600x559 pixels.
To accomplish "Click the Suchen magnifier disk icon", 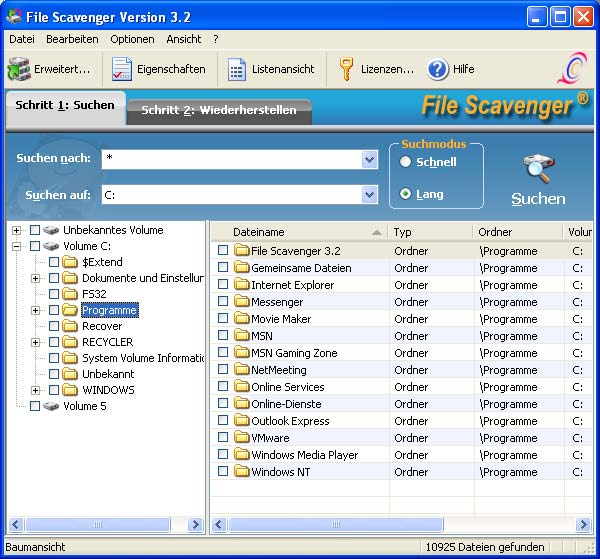I will click(538, 168).
